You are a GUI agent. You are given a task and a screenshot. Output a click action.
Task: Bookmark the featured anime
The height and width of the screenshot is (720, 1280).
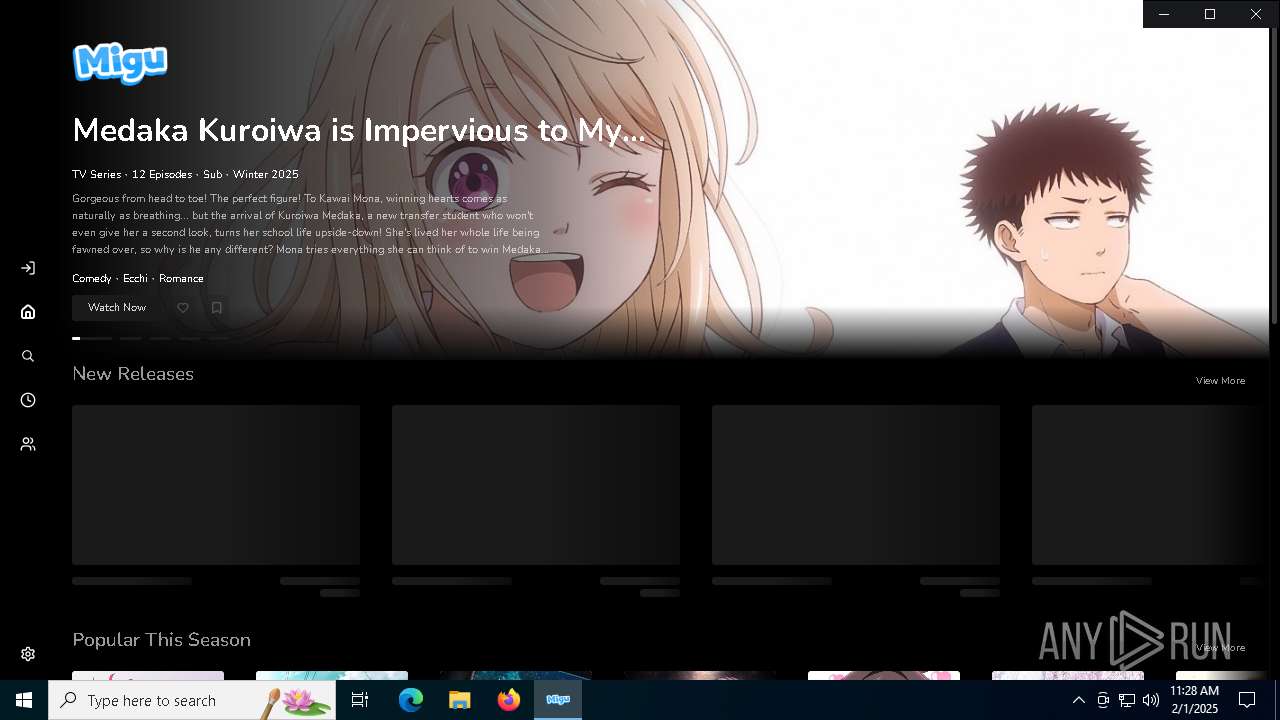[217, 308]
